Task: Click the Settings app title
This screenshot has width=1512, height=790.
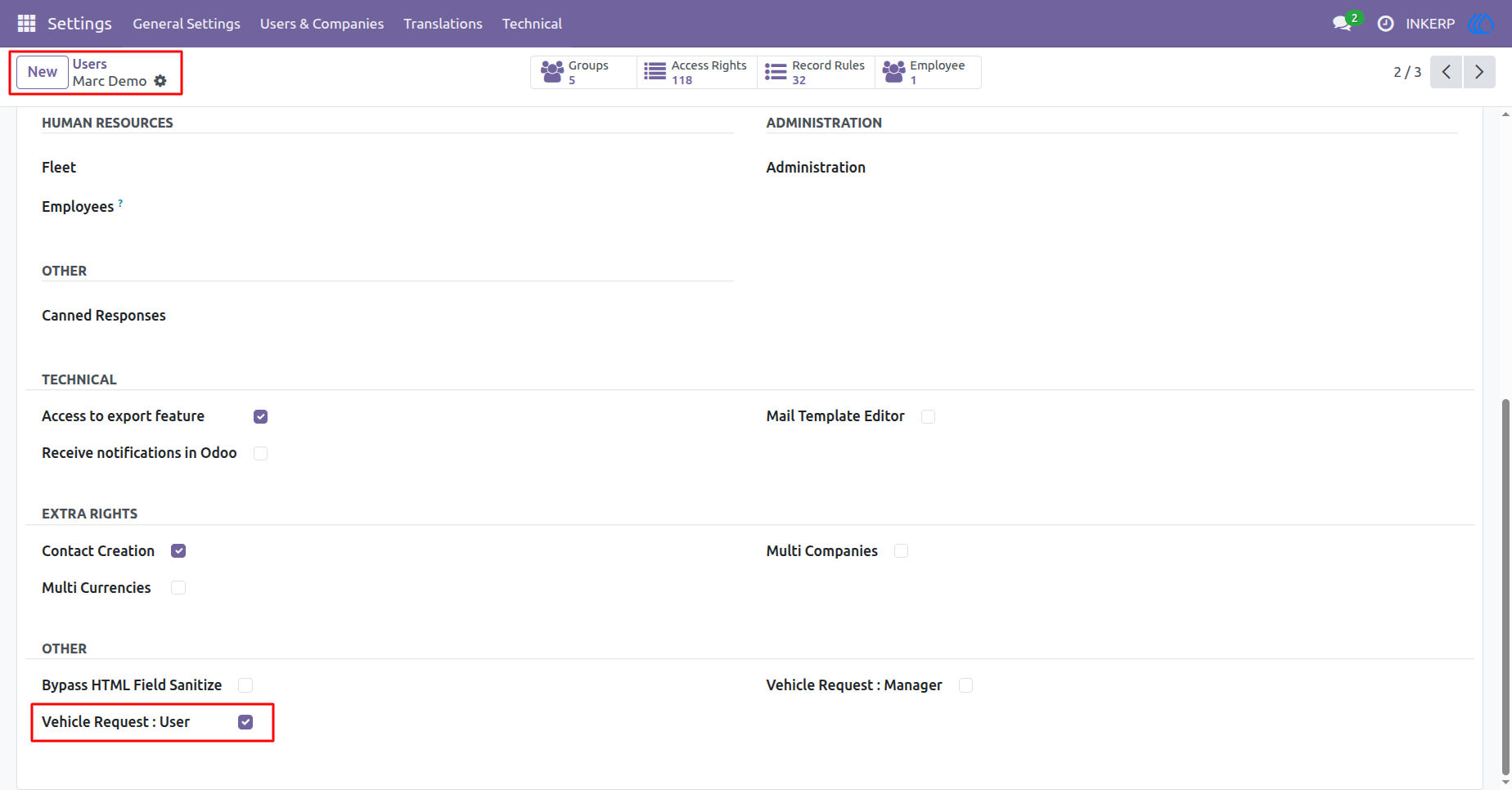Action: pos(79,24)
